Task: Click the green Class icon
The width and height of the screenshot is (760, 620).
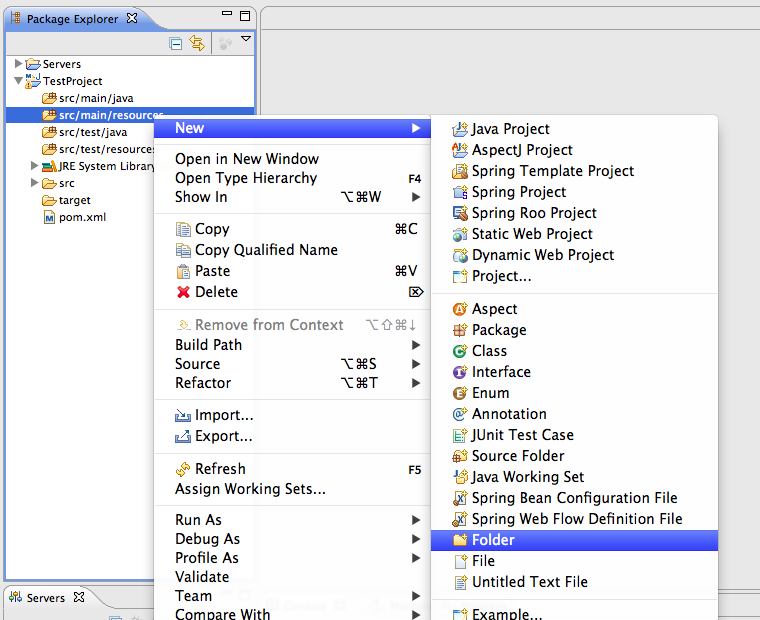Action: point(460,350)
